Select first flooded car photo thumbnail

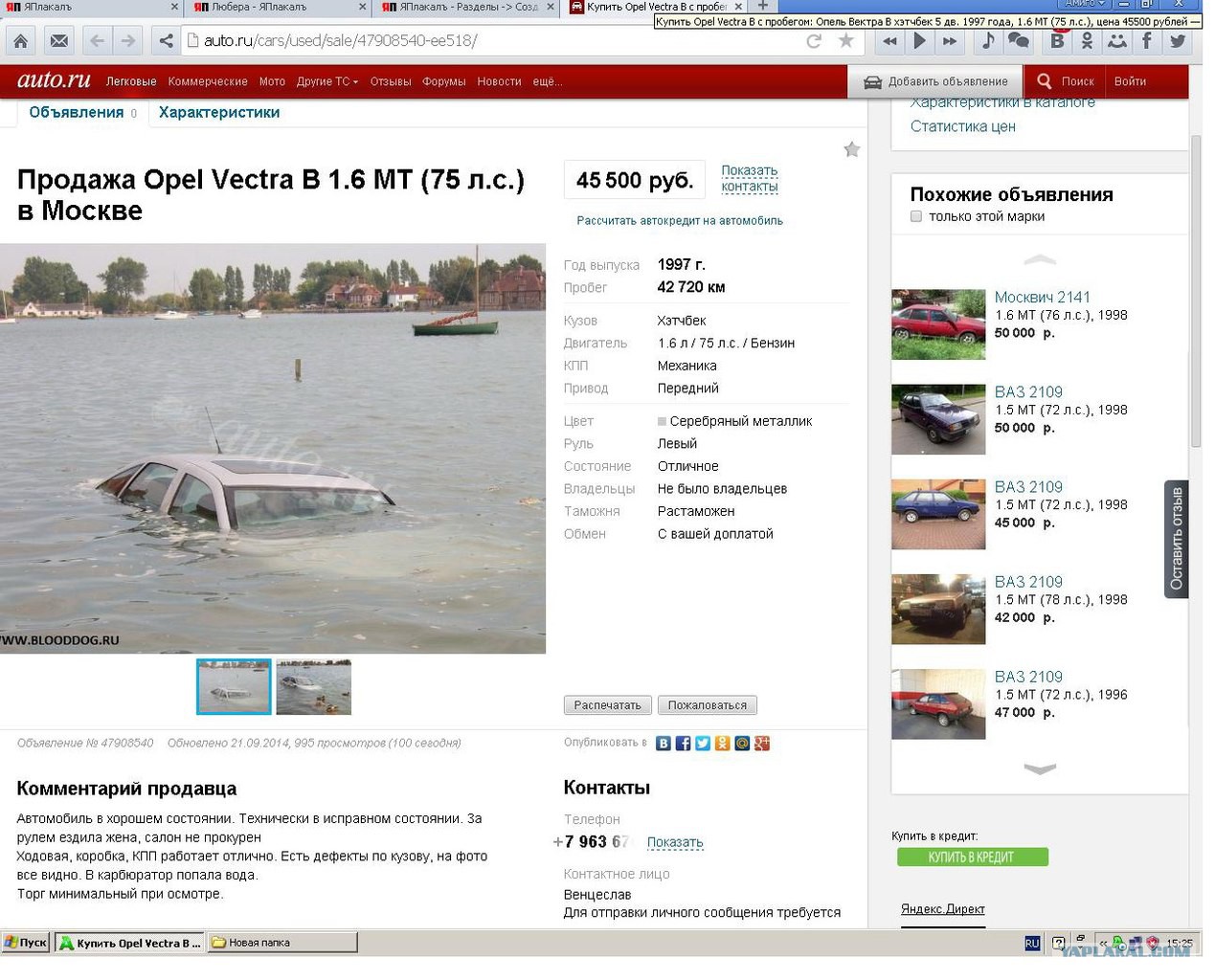point(235,686)
